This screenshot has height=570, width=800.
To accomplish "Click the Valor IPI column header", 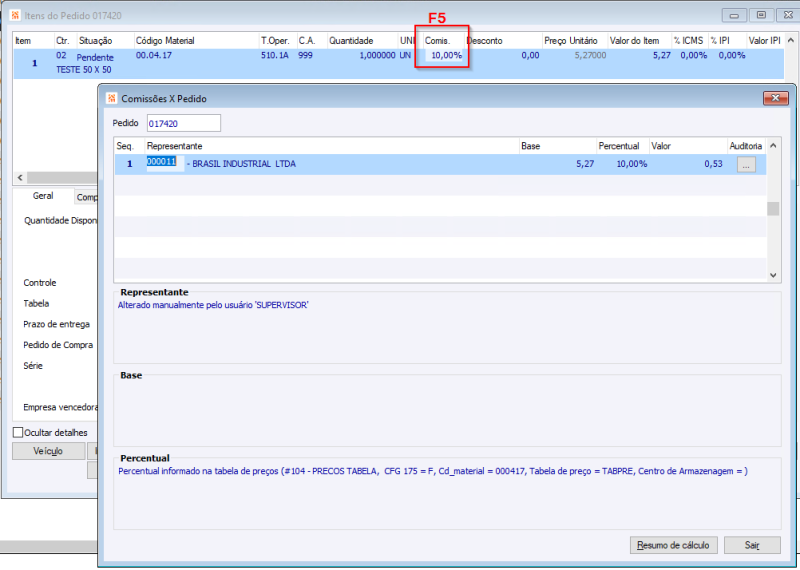I will (764, 41).
